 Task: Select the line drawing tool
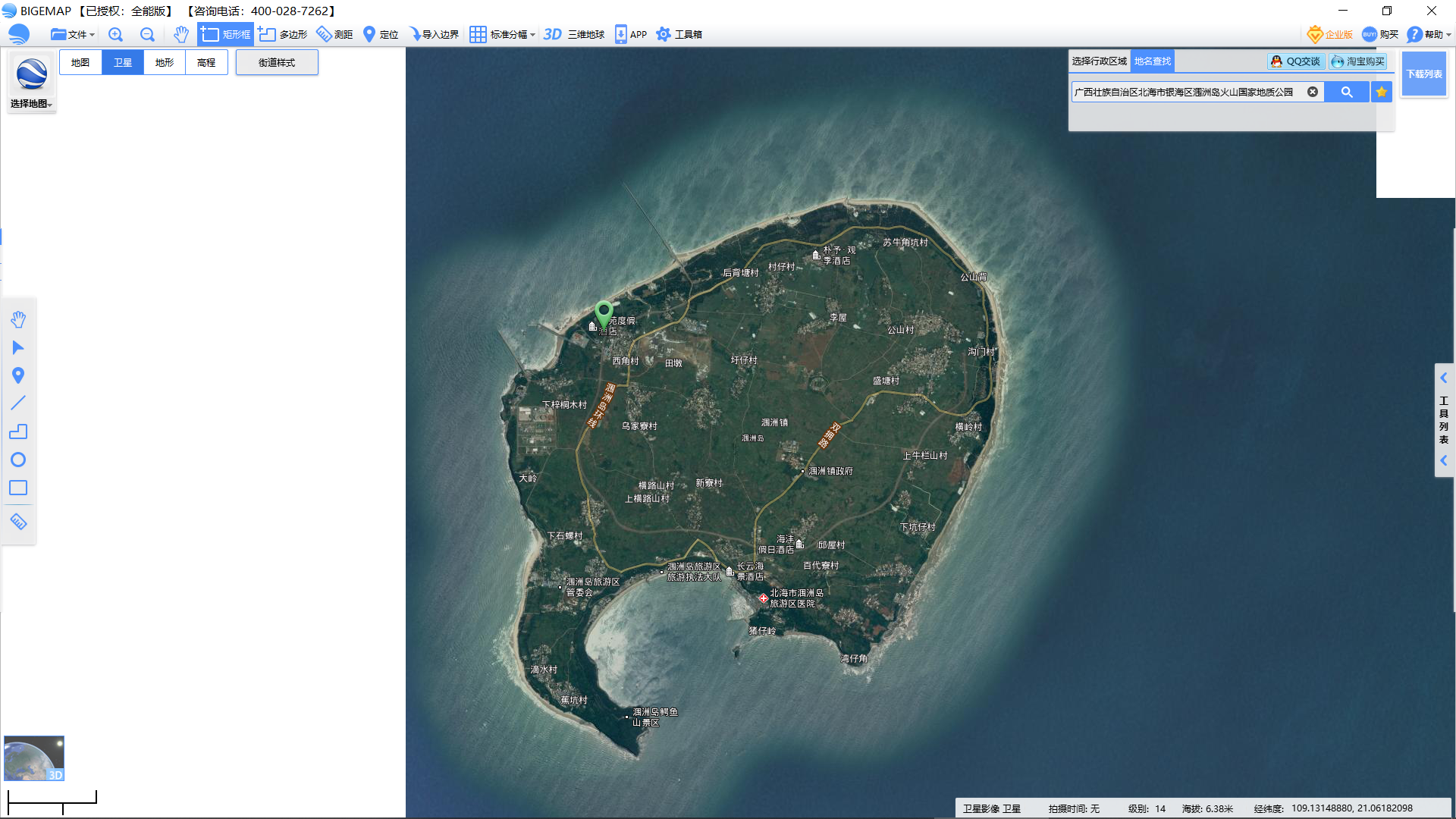coord(18,403)
